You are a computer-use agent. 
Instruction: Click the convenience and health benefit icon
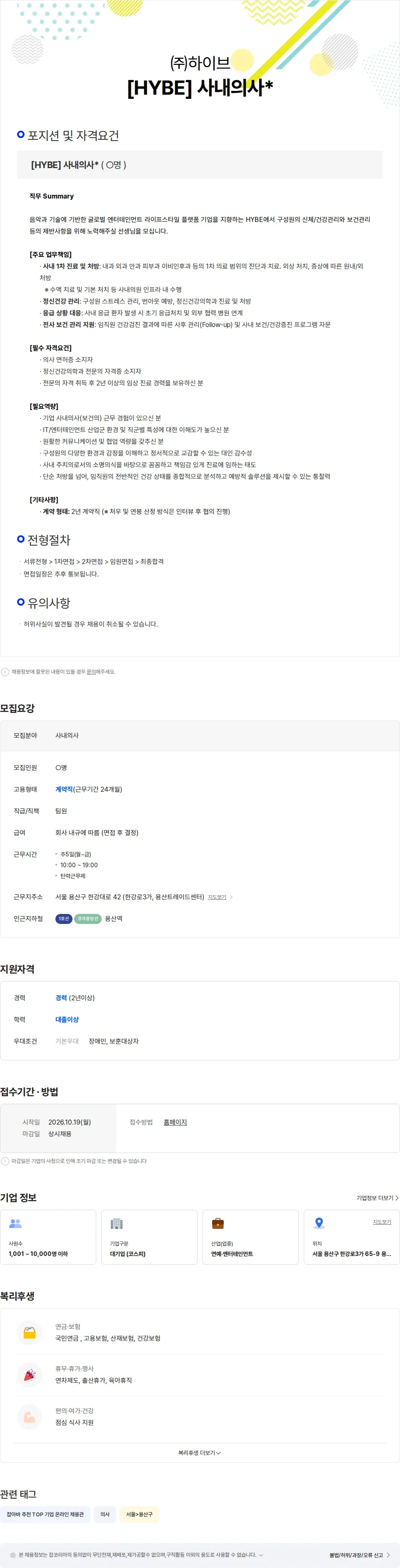tap(29, 1417)
